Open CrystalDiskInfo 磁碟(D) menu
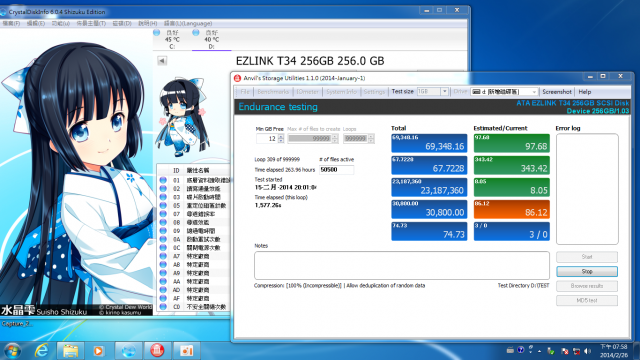Image resolution: width=640 pixels, height=360 pixels. (122, 23)
